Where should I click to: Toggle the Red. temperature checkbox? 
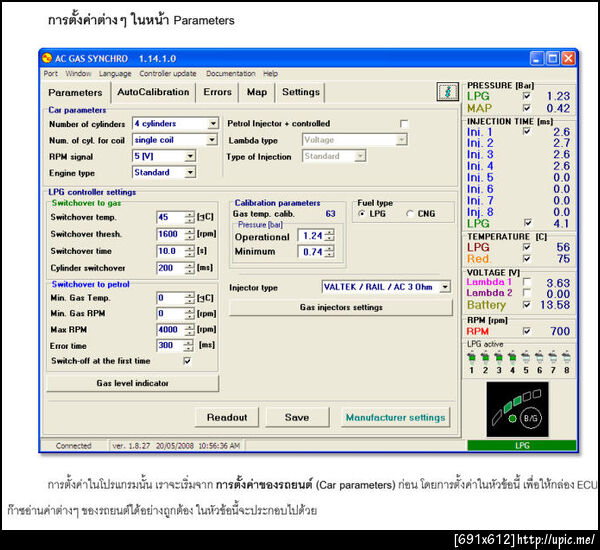tap(527, 259)
